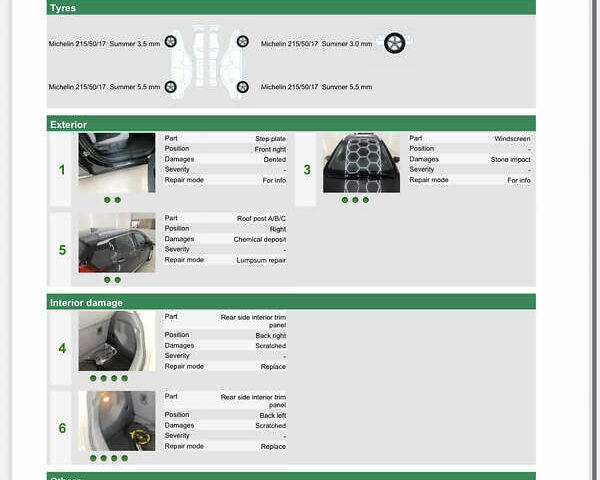
Task: Click the Interior damage section header
Action: point(291,302)
